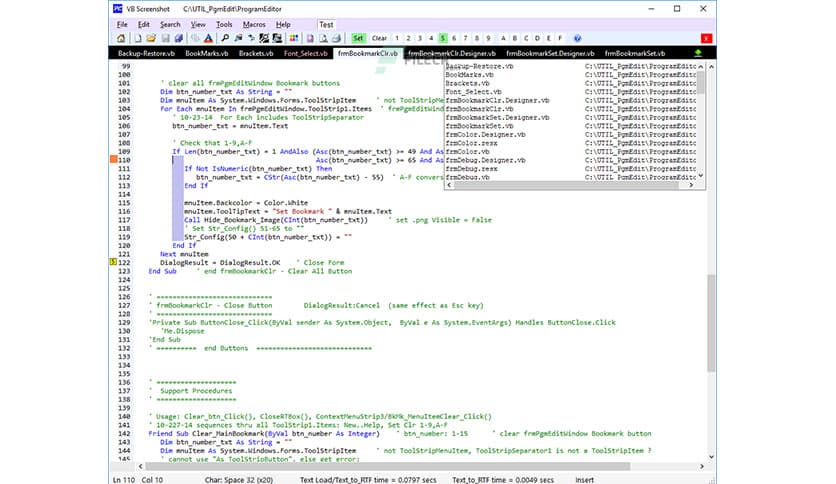Click the yellow bookmark 5 marker at line 122
The height and width of the screenshot is (484, 836).
113,262
